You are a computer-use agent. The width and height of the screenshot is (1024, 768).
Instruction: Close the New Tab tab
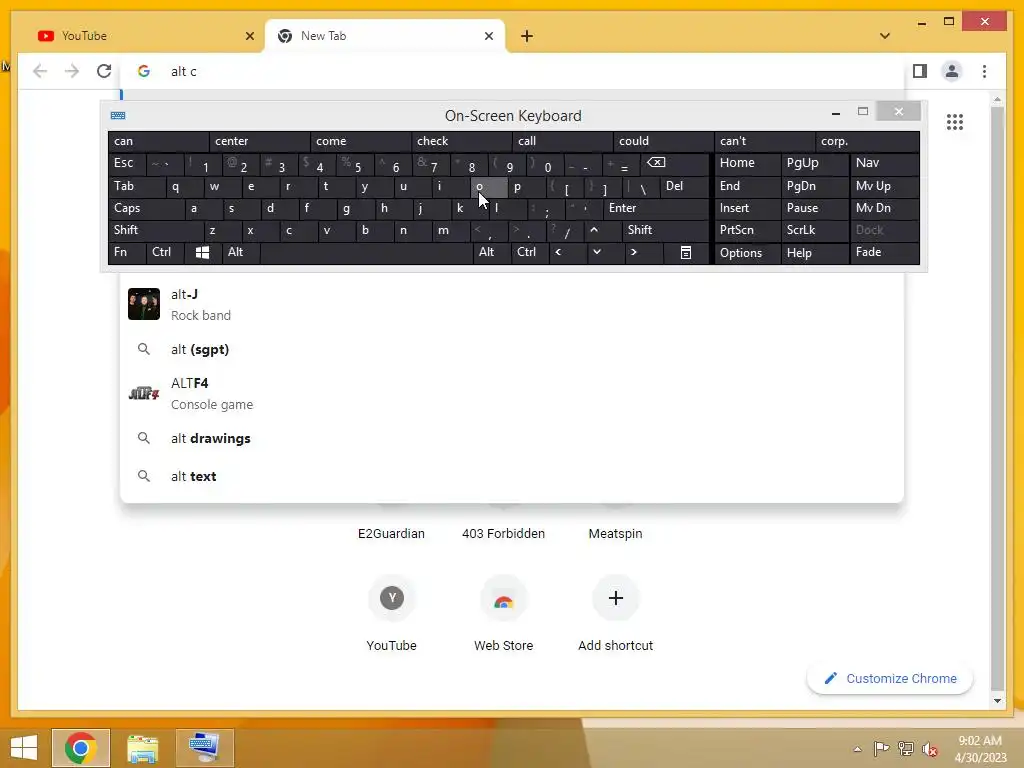[488, 36]
